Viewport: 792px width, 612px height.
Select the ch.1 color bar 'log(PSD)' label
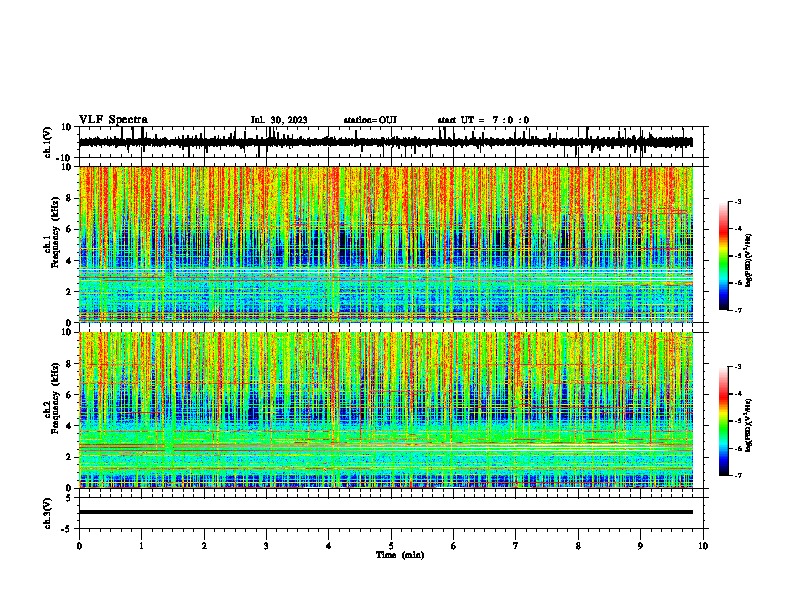748,260
